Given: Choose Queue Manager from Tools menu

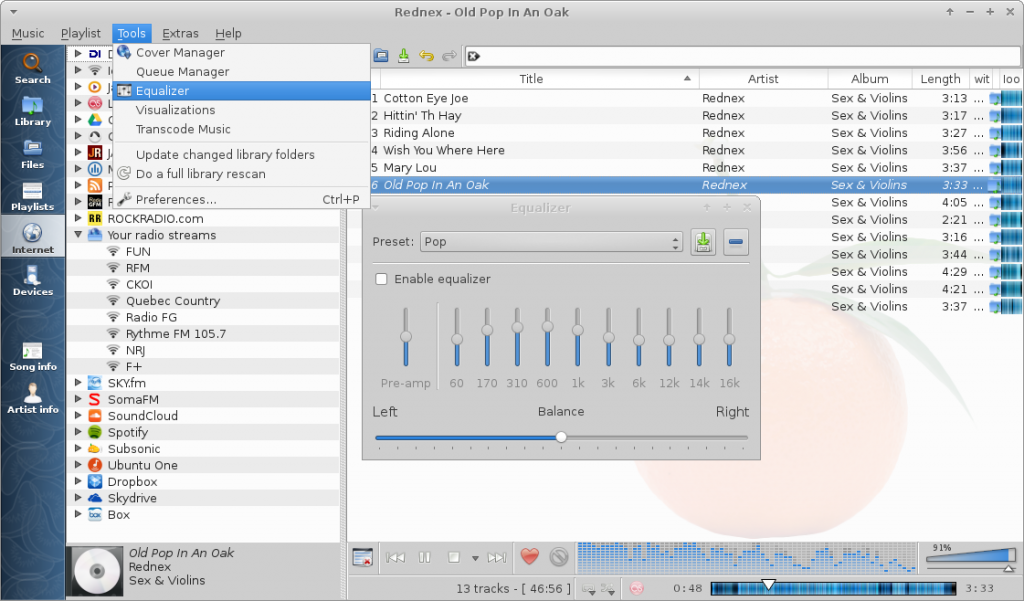Looking at the screenshot, I should 242,71.
